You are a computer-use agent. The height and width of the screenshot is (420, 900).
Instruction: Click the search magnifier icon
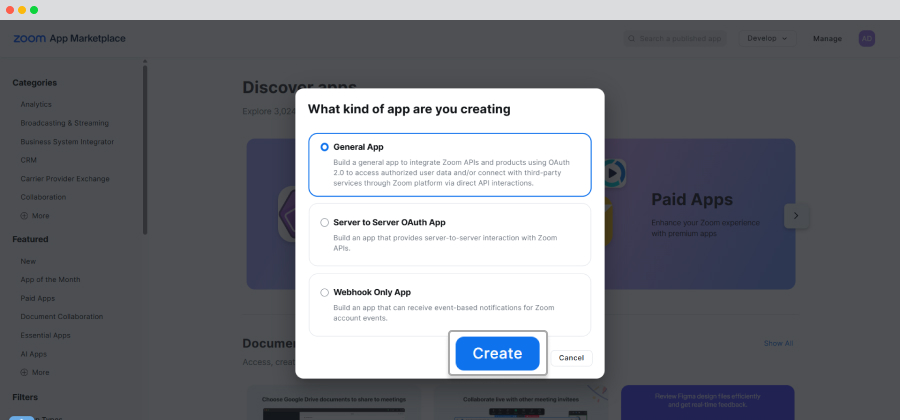pos(631,38)
